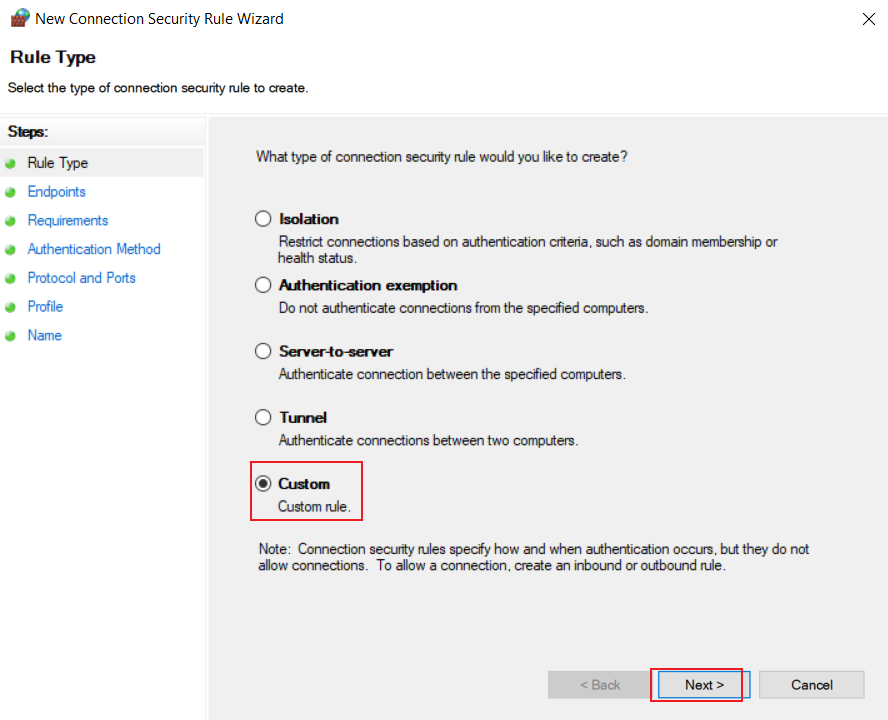This screenshot has width=888, height=720.
Task: Choose Authentication exemption rule type
Action: tap(263, 285)
